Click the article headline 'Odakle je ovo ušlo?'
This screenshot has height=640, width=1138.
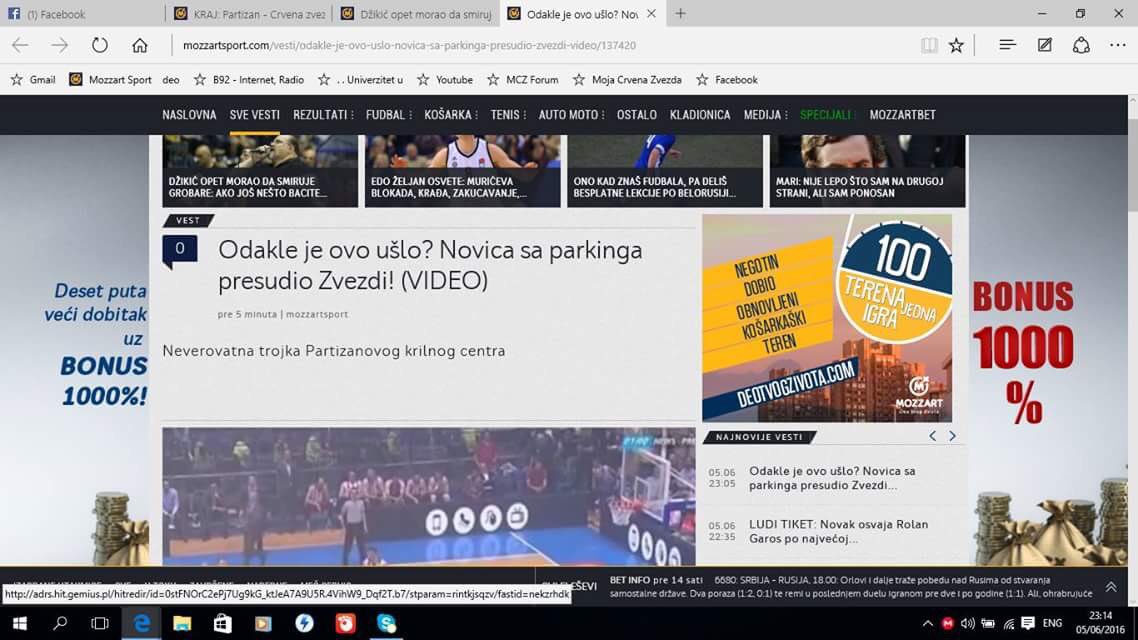coord(430,265)
